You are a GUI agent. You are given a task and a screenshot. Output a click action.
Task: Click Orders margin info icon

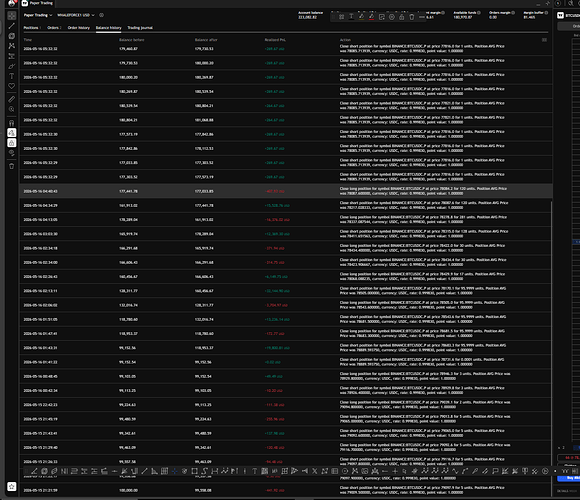pos(513,13)
